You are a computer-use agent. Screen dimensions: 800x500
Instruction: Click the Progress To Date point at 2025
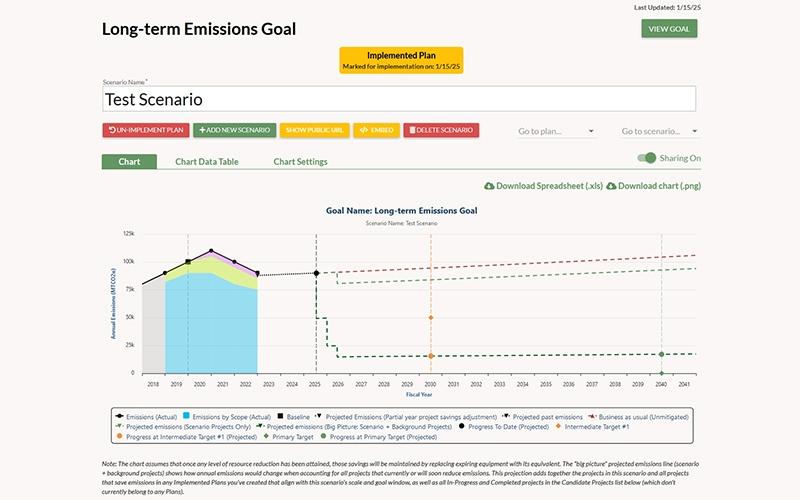pyautogui.click(x=316, y=273)
